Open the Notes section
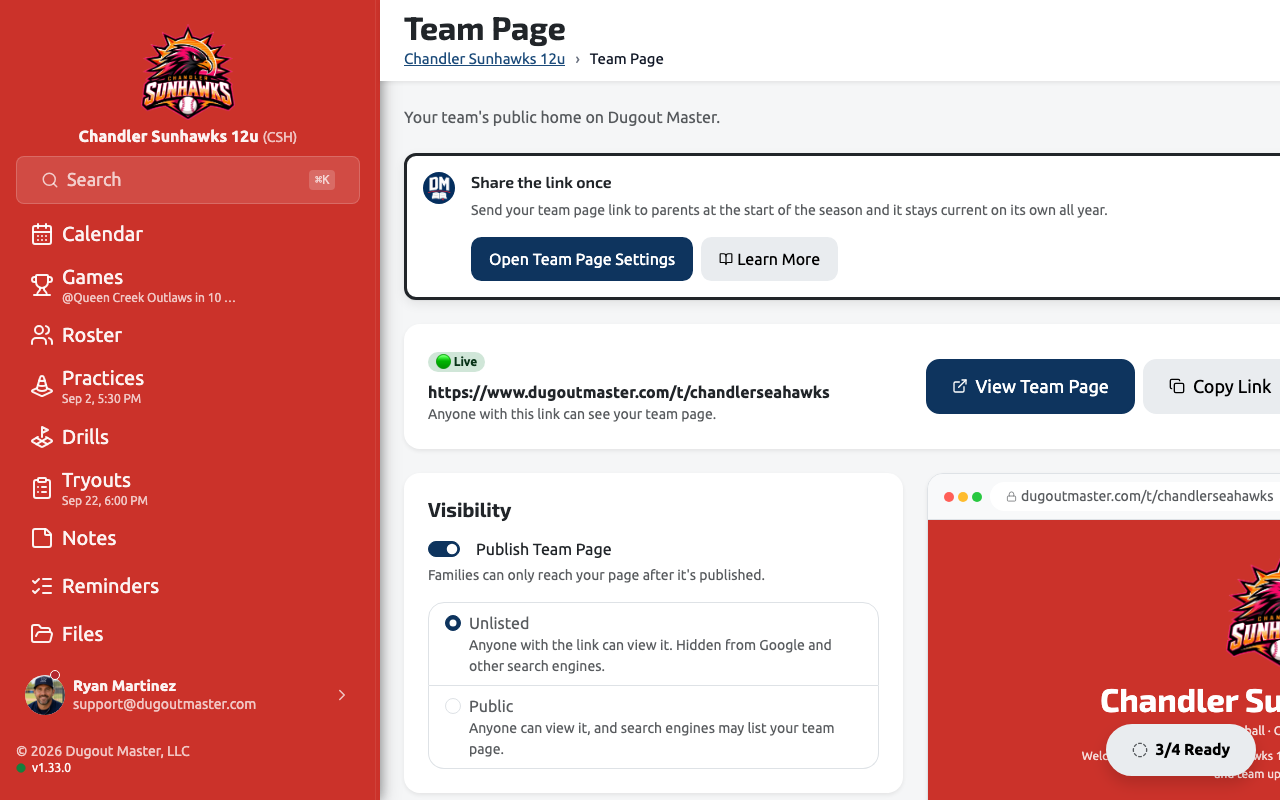This screenshot has width=1280, height=800. point(188,538)
